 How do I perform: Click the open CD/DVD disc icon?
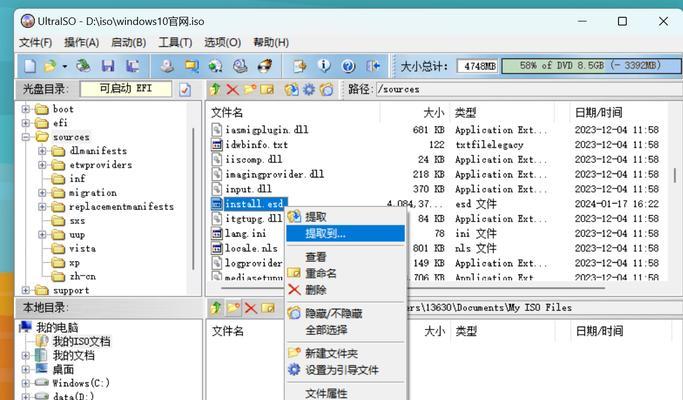tap(83, 66)
